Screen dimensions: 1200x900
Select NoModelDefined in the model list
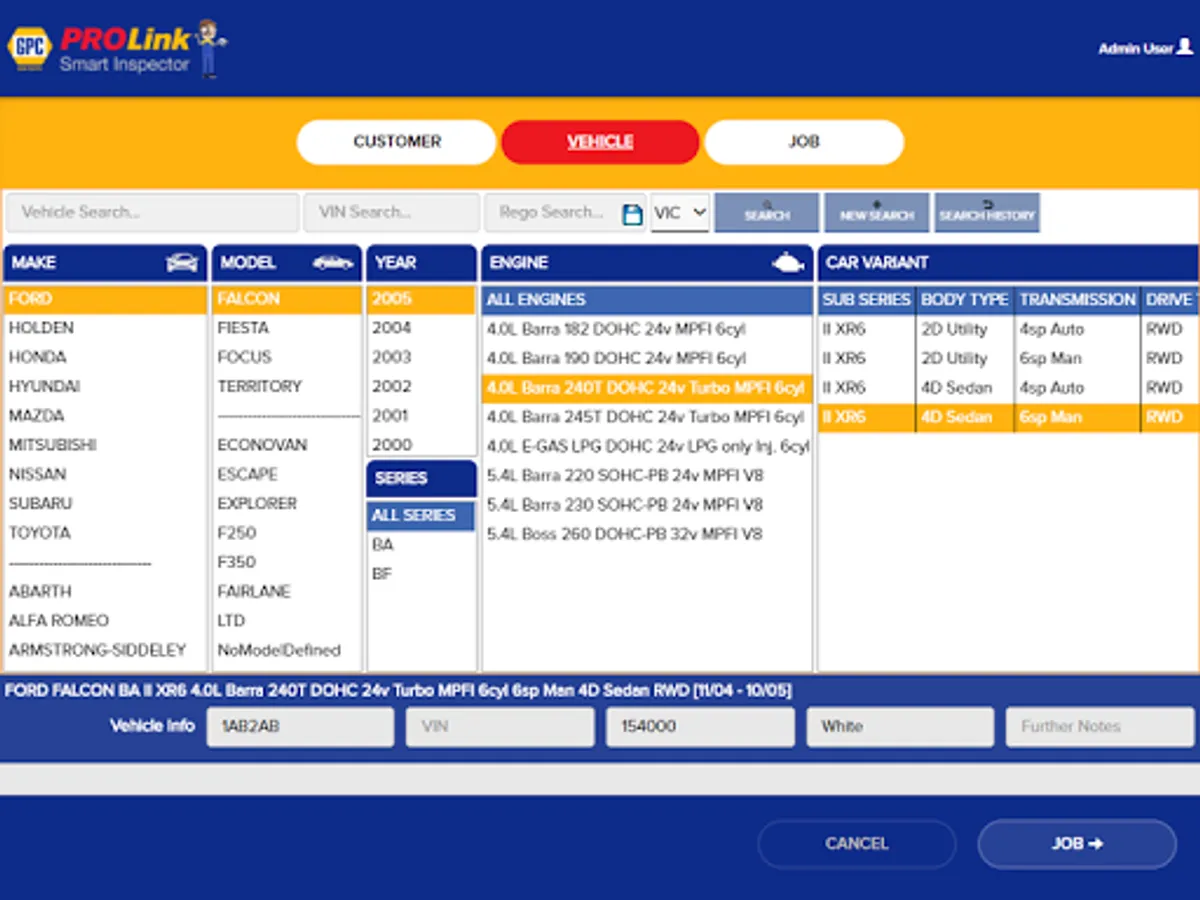pos(287,650)
